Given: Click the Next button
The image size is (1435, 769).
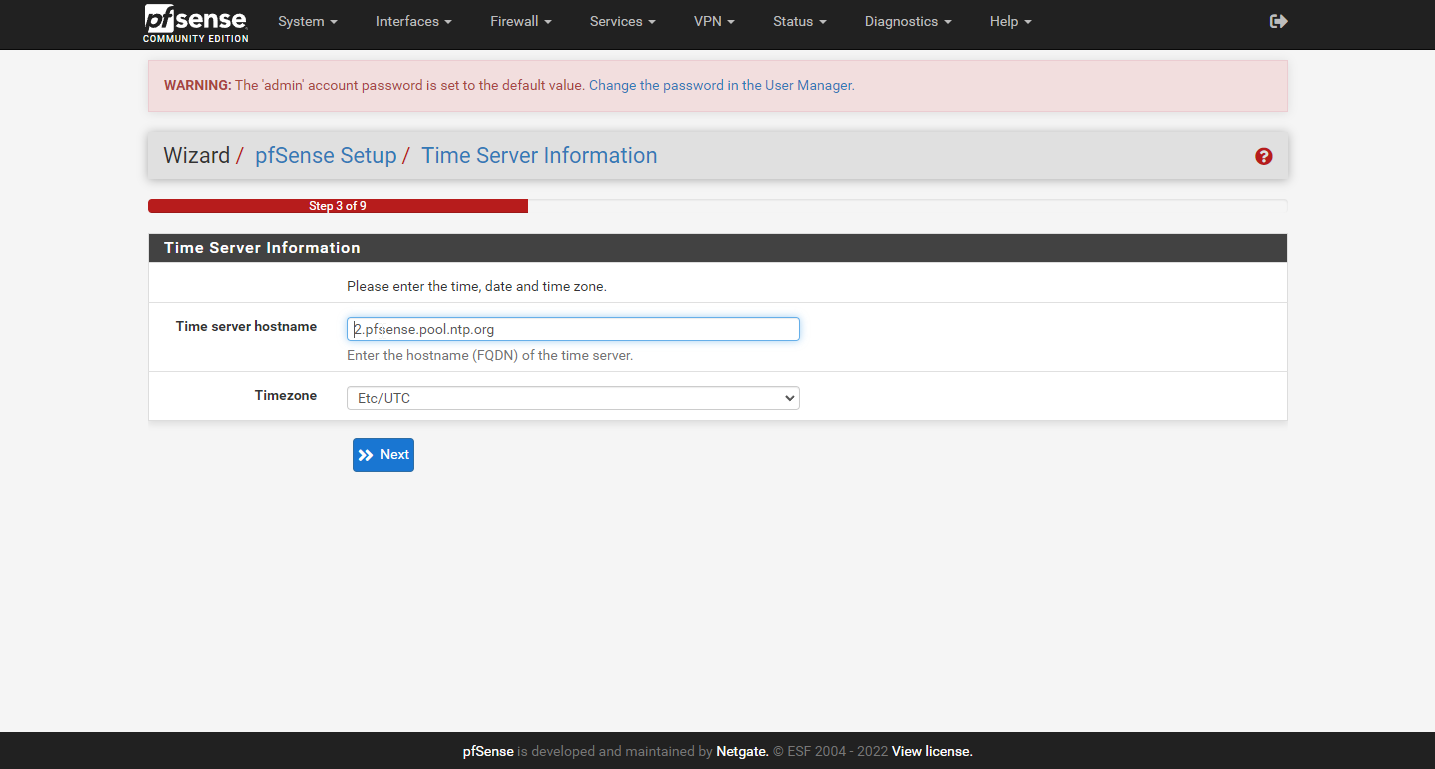Looking at the screenshot, I should pos(383,455).
